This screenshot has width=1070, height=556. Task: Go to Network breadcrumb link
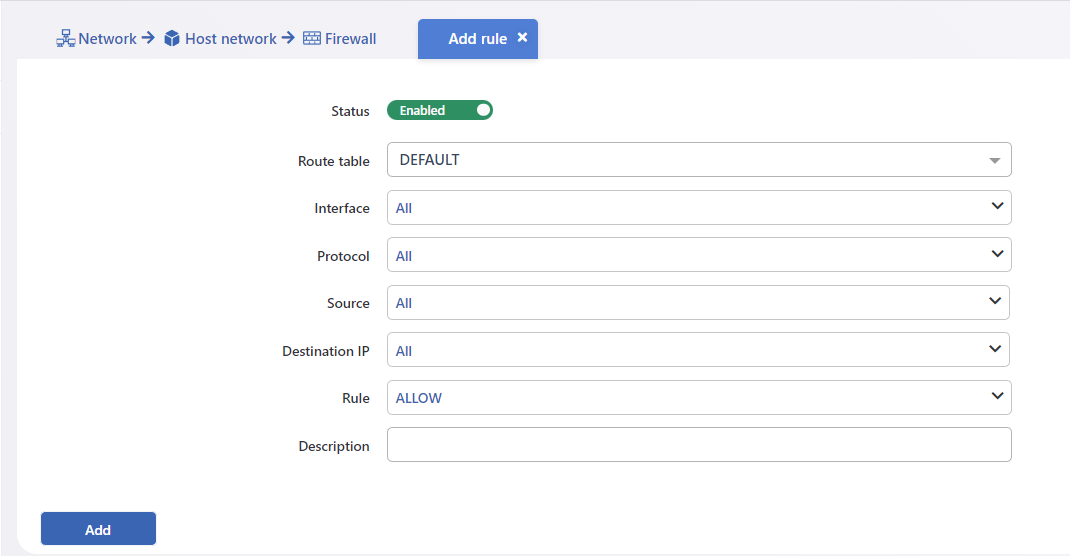[108, 39]
